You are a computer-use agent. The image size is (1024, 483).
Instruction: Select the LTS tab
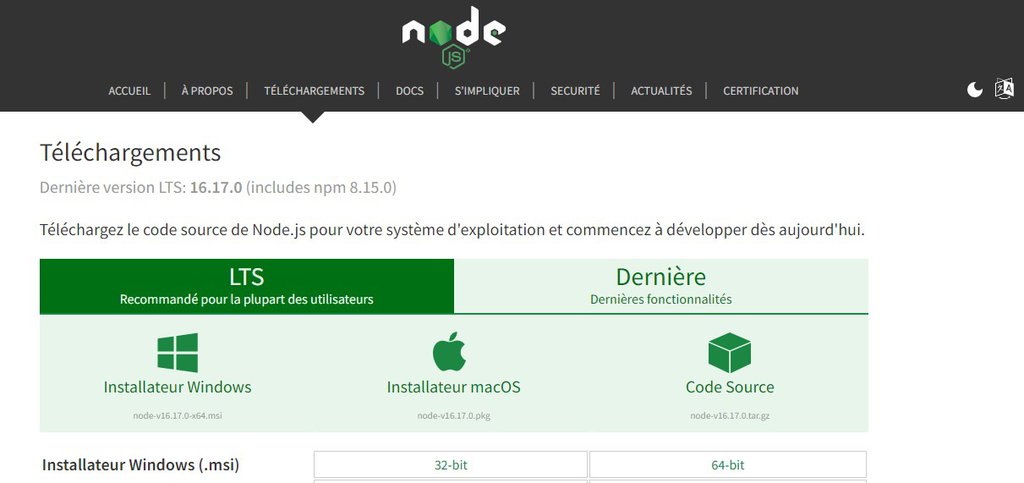coord(247,287)
